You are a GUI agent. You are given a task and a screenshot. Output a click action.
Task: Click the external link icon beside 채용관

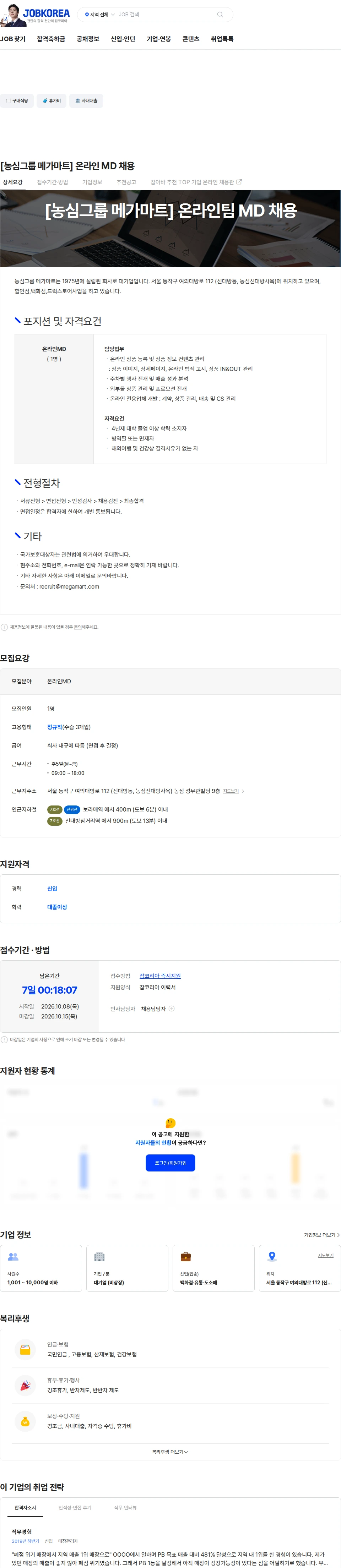point(239,182)
